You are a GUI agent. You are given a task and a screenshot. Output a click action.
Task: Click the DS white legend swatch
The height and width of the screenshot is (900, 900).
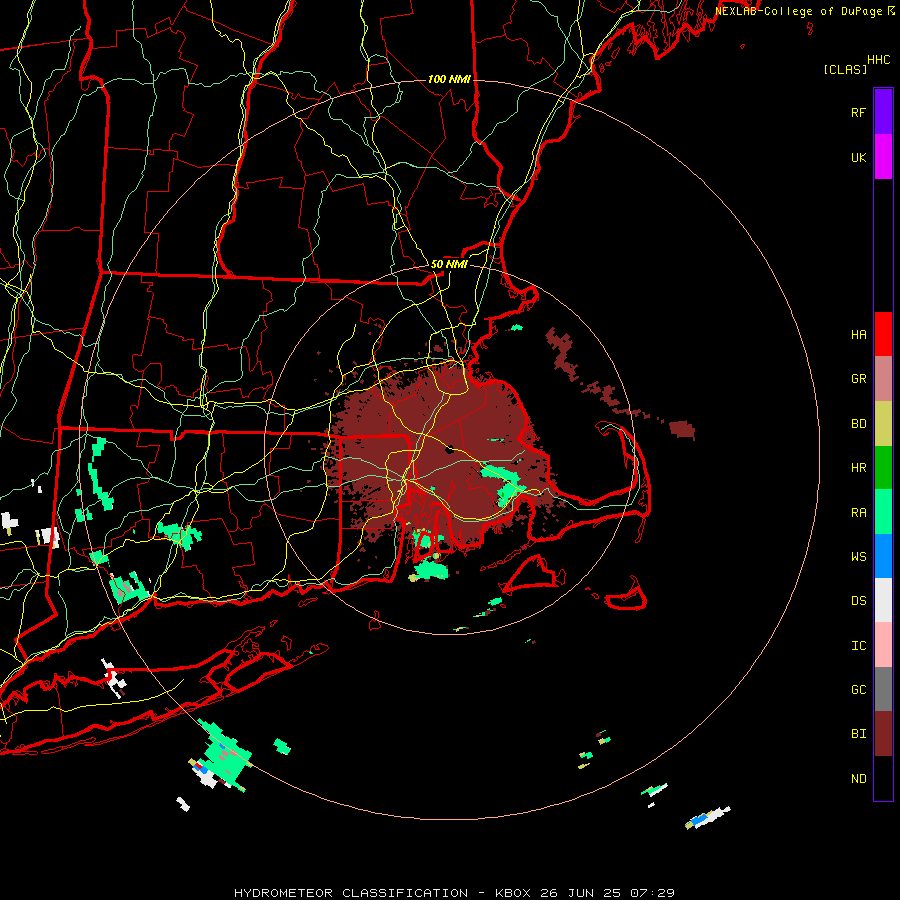pyautogui.click(x=883, y=600)
